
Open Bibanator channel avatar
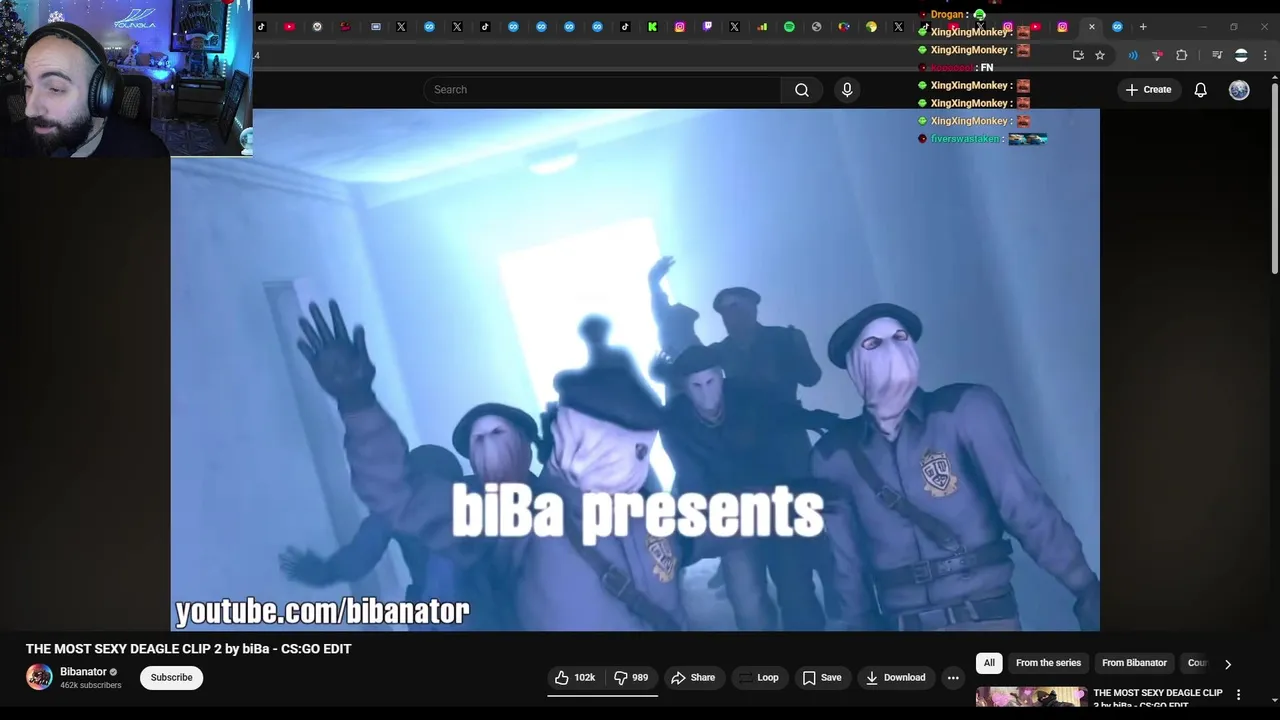tap(39, 677)
